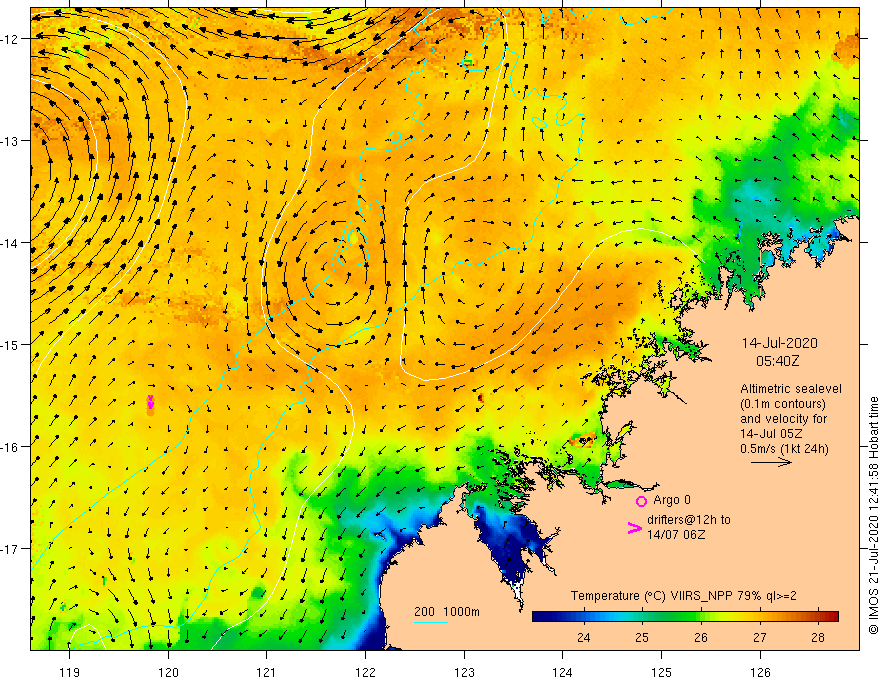
Task: Click 'Temperature (°C) VIIRS_NPP 79% ql>=2' title
Action: click(684, 596)
